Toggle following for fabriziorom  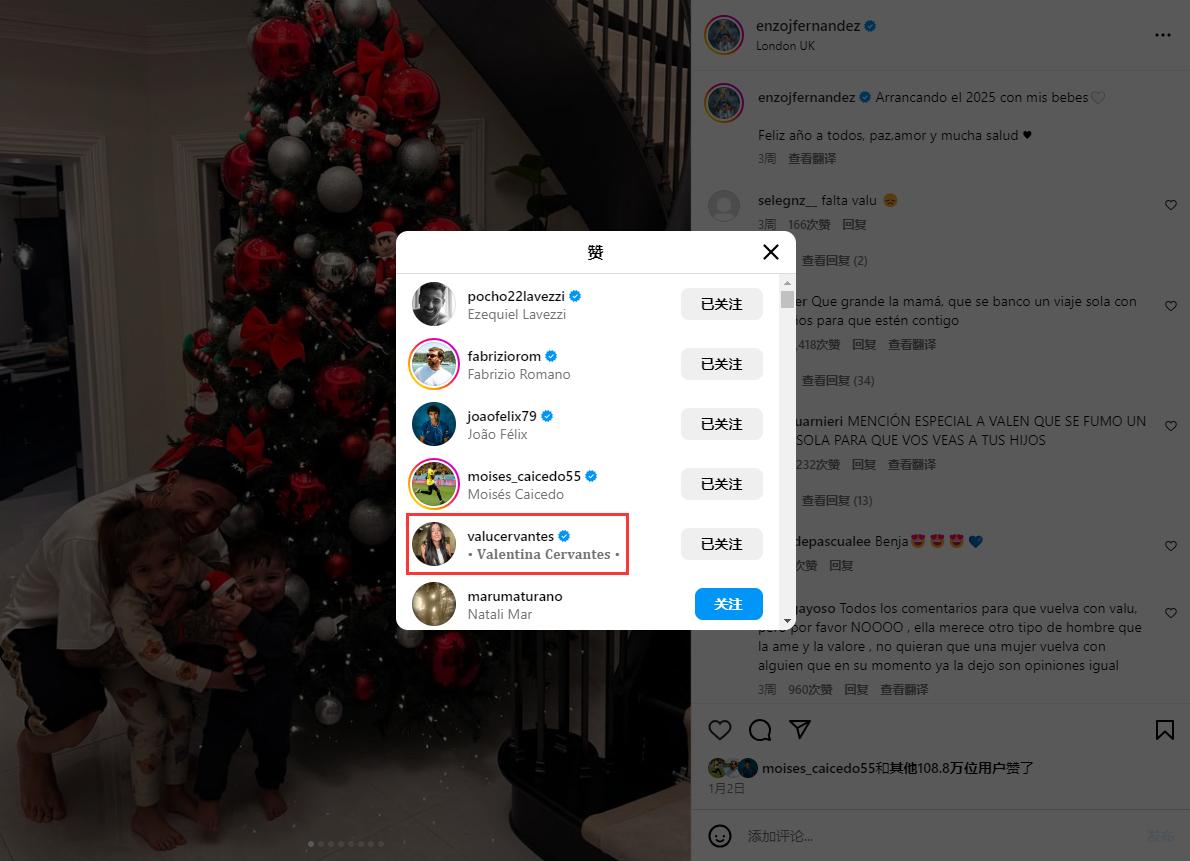click(721, 364)
